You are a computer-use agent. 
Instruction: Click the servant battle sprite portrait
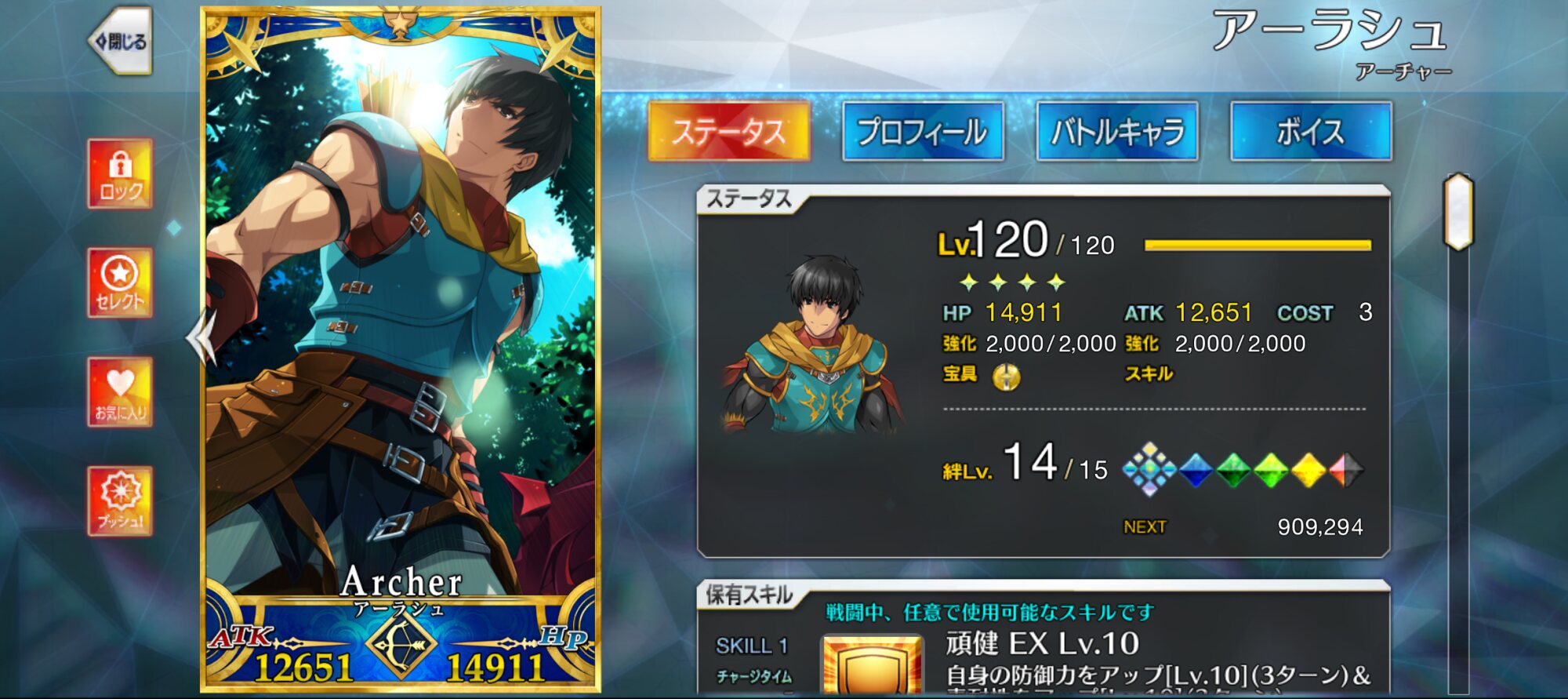(x=813, y=345)
